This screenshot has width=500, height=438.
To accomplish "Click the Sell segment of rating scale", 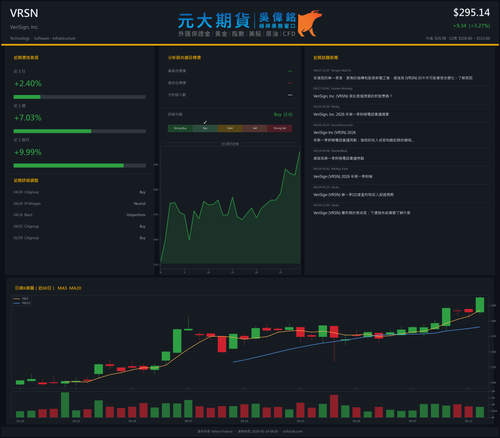I will [255, 128].
